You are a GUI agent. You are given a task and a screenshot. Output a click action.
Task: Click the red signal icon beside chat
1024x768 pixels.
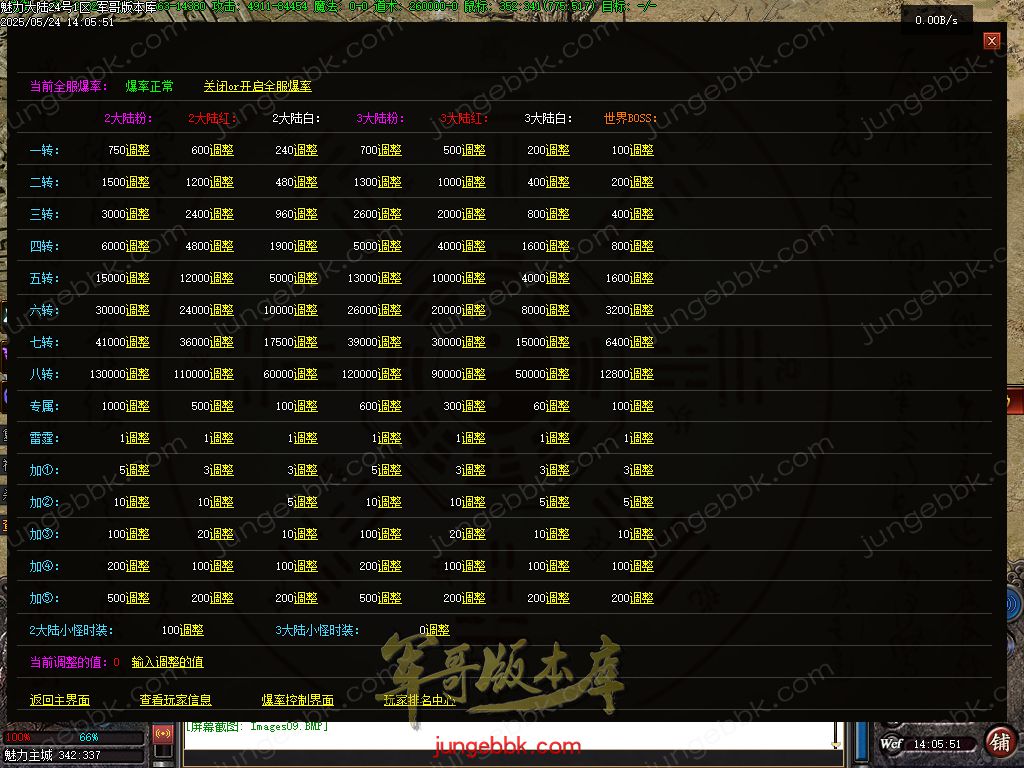(163, 737)
